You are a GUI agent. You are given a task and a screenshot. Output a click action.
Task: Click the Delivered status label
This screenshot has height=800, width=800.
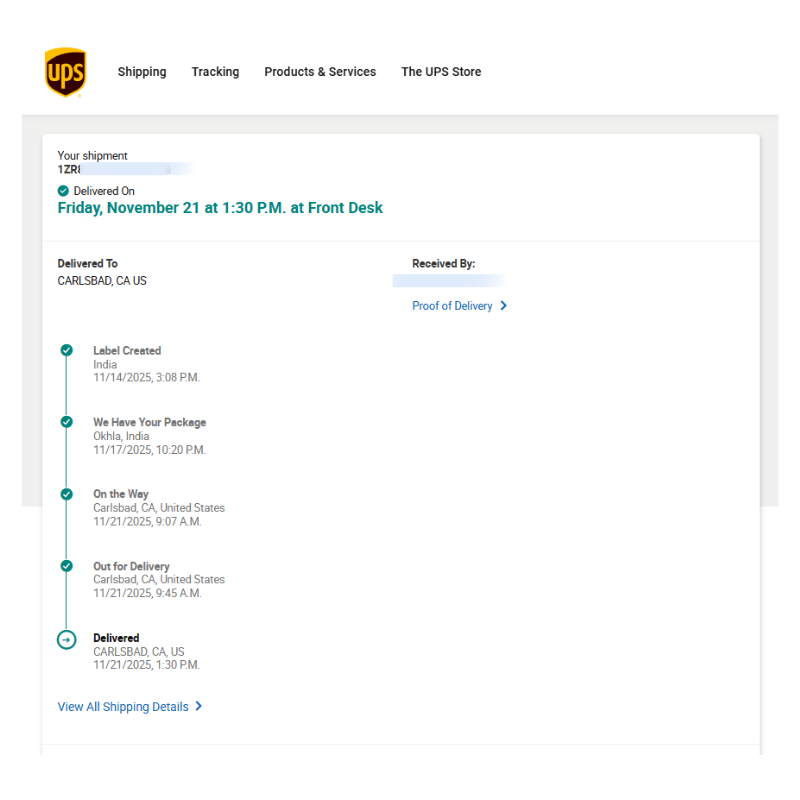click(116, 638)
